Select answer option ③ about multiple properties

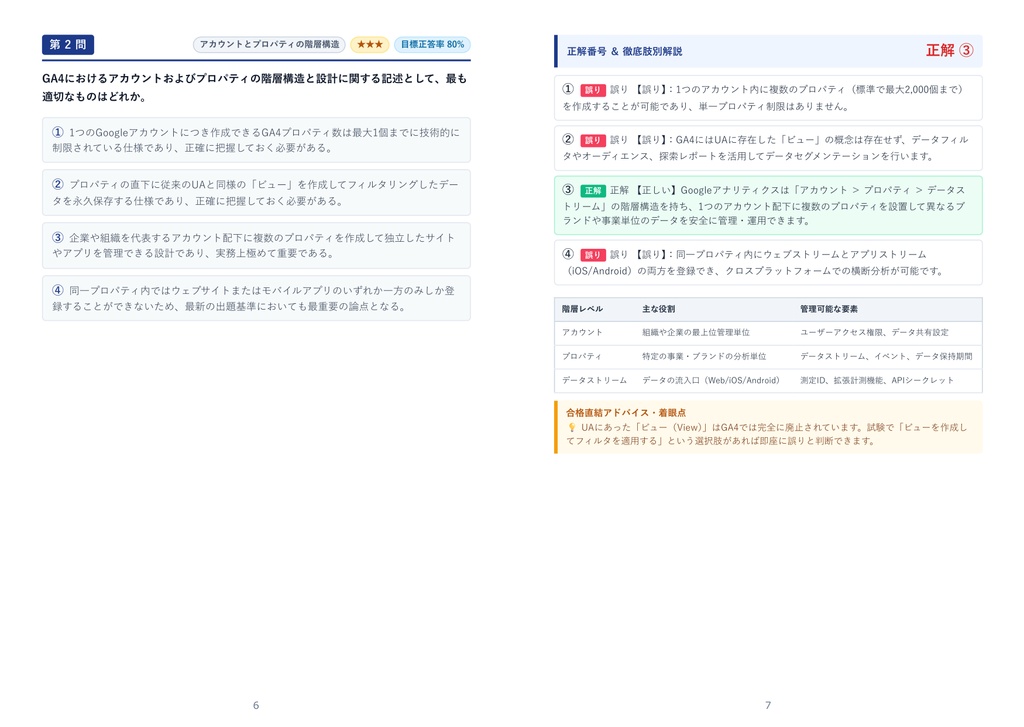click(x=256, y=245)
